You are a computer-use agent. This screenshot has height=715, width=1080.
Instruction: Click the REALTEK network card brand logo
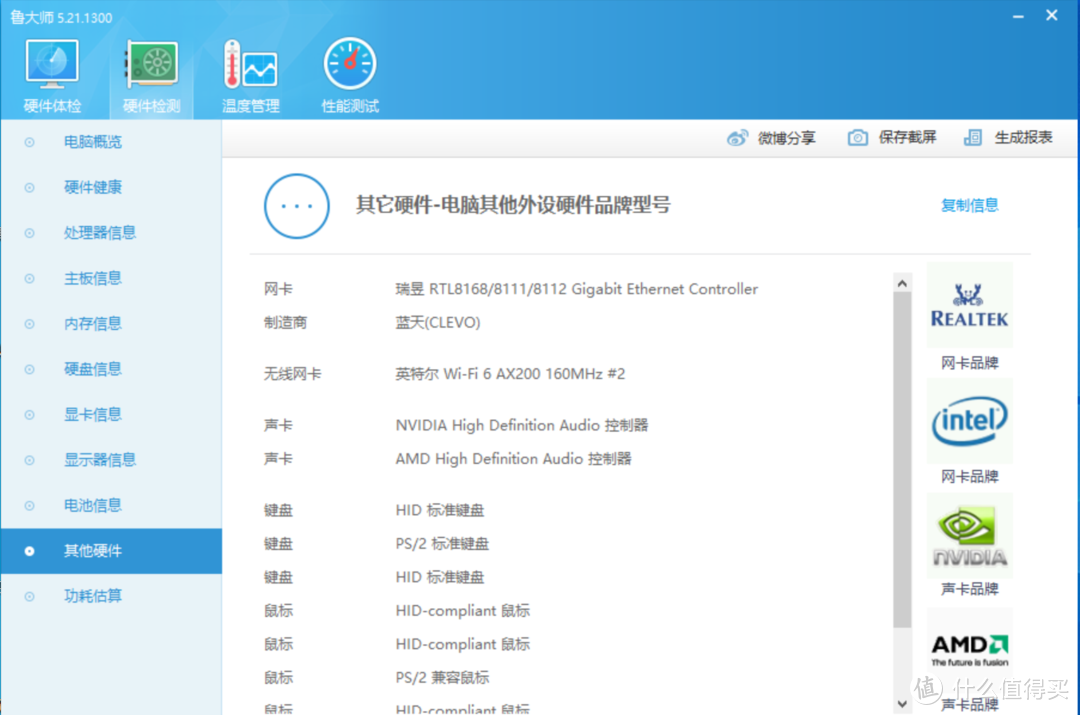pos(968,304)
